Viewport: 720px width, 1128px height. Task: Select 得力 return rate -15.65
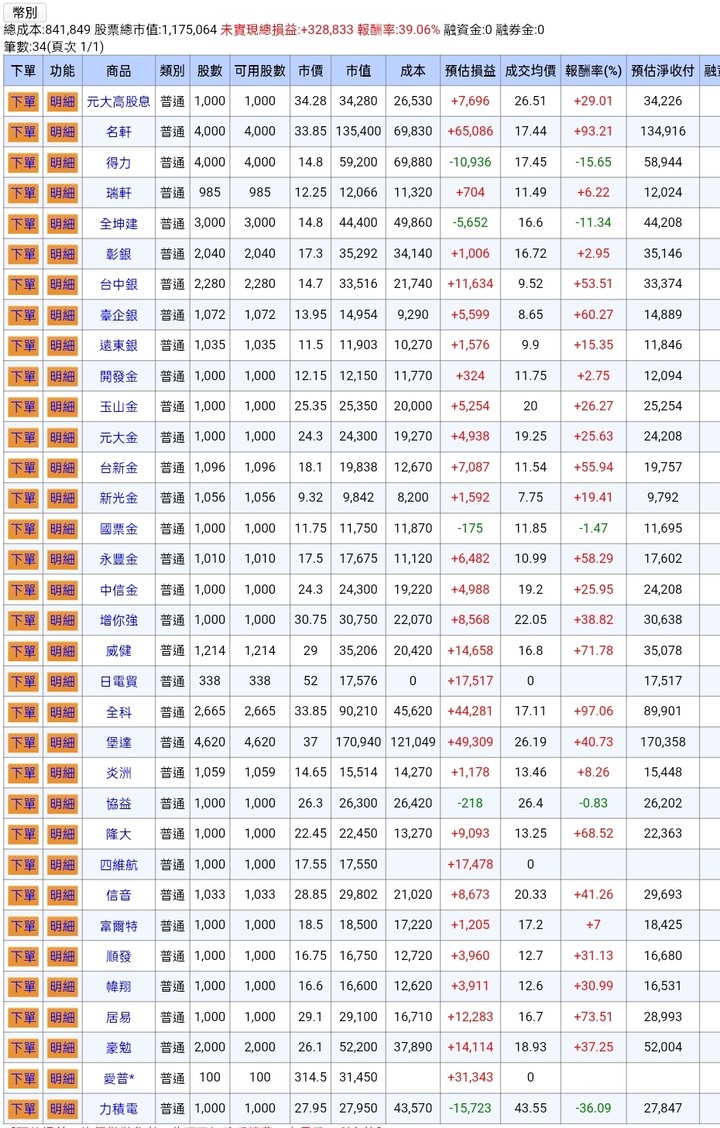pos(593,163)
